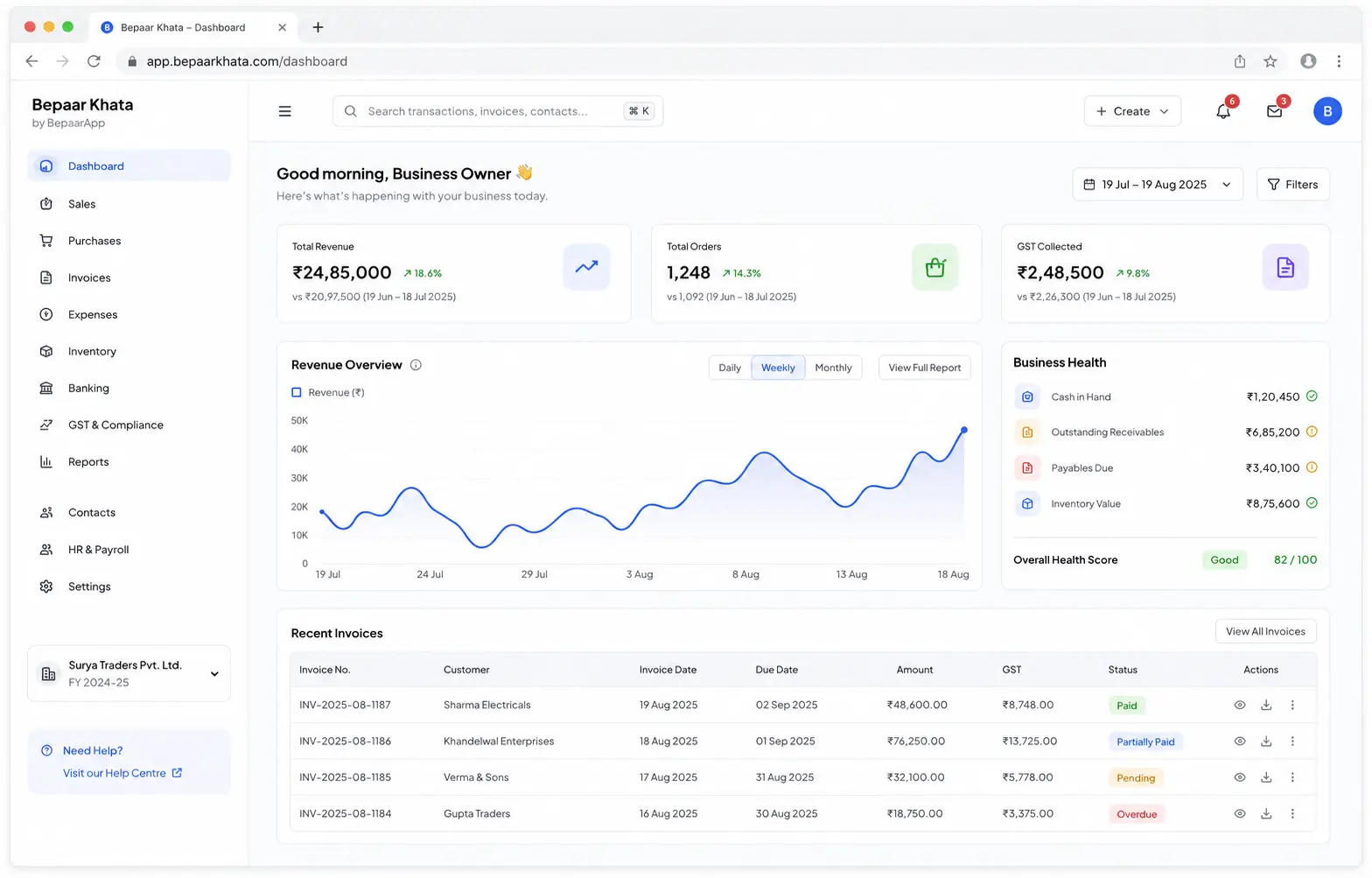
Task: Open the Sales section in sidebar
Action: [129, 204]
